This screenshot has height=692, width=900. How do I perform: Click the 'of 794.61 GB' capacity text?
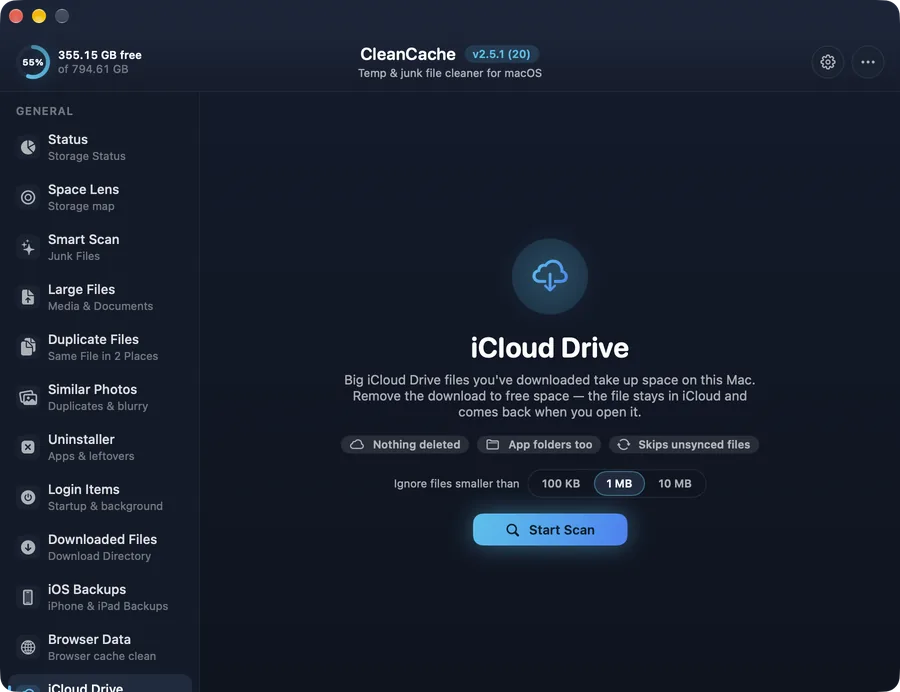tap(93, 69)
